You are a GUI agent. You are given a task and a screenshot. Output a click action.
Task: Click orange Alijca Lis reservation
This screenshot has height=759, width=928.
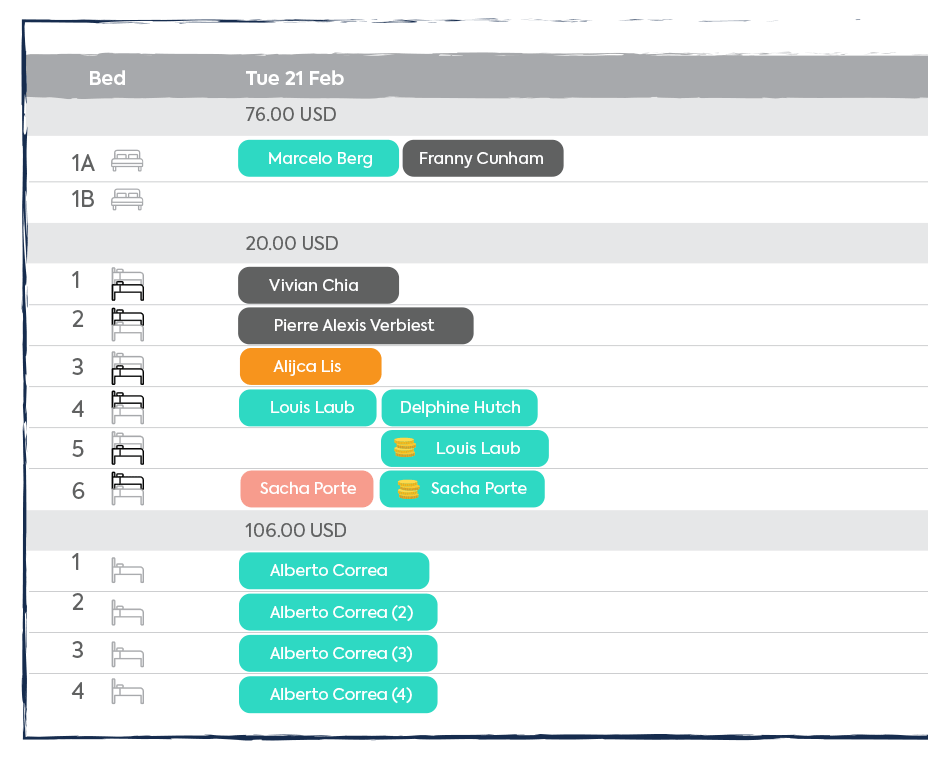[x=310, y=367]
